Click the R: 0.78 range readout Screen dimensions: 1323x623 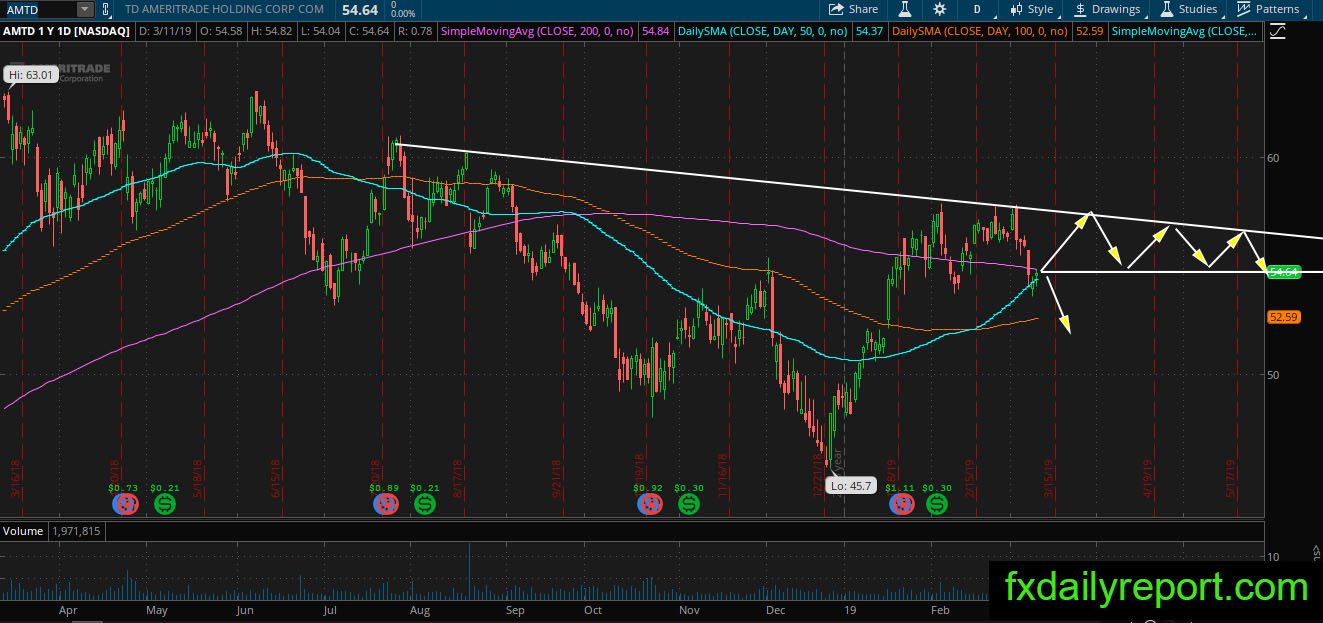[415, 32]
